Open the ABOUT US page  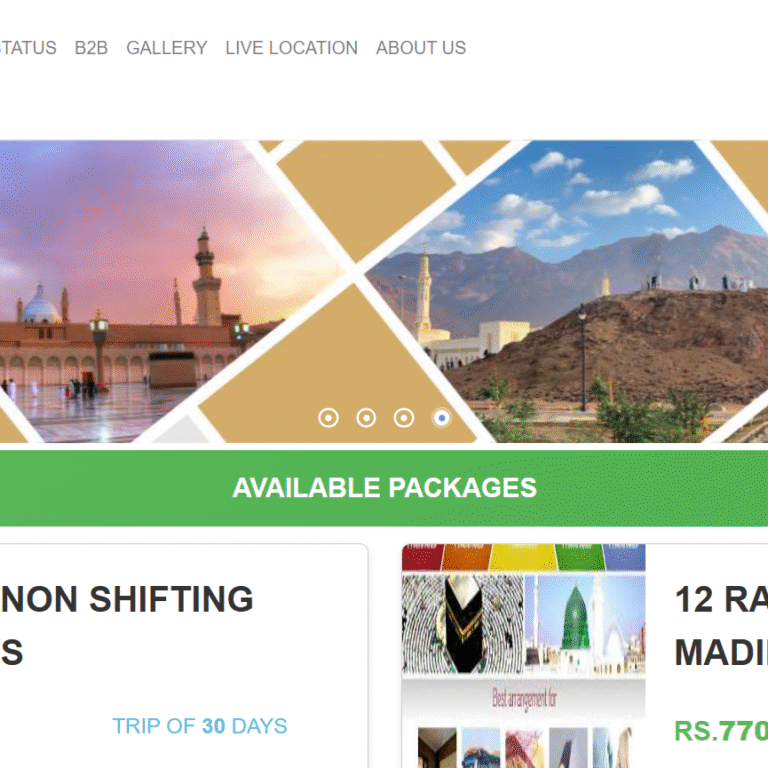coord(421,48)
